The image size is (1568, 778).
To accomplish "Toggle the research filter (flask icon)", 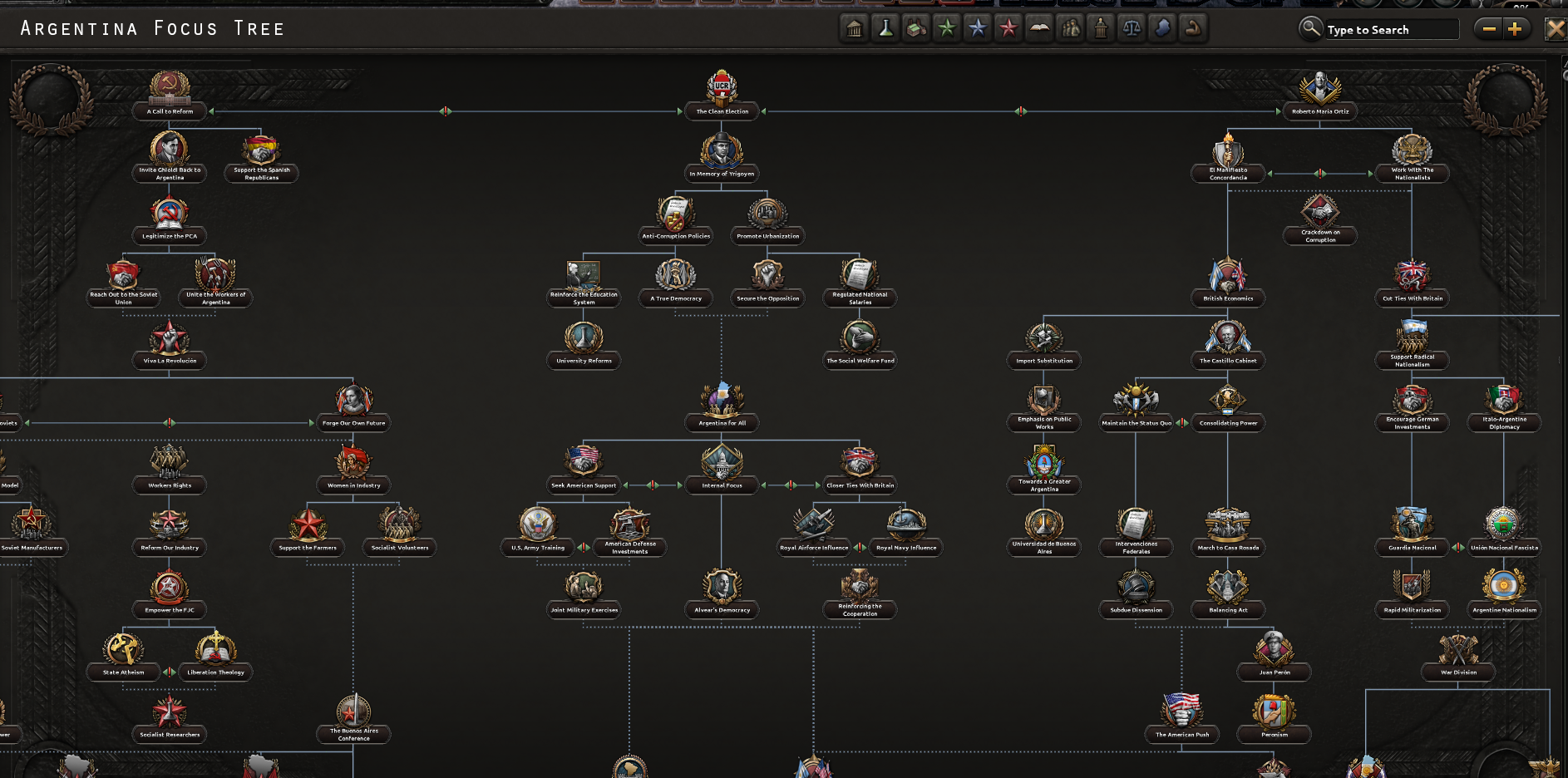I will [885, 29].
